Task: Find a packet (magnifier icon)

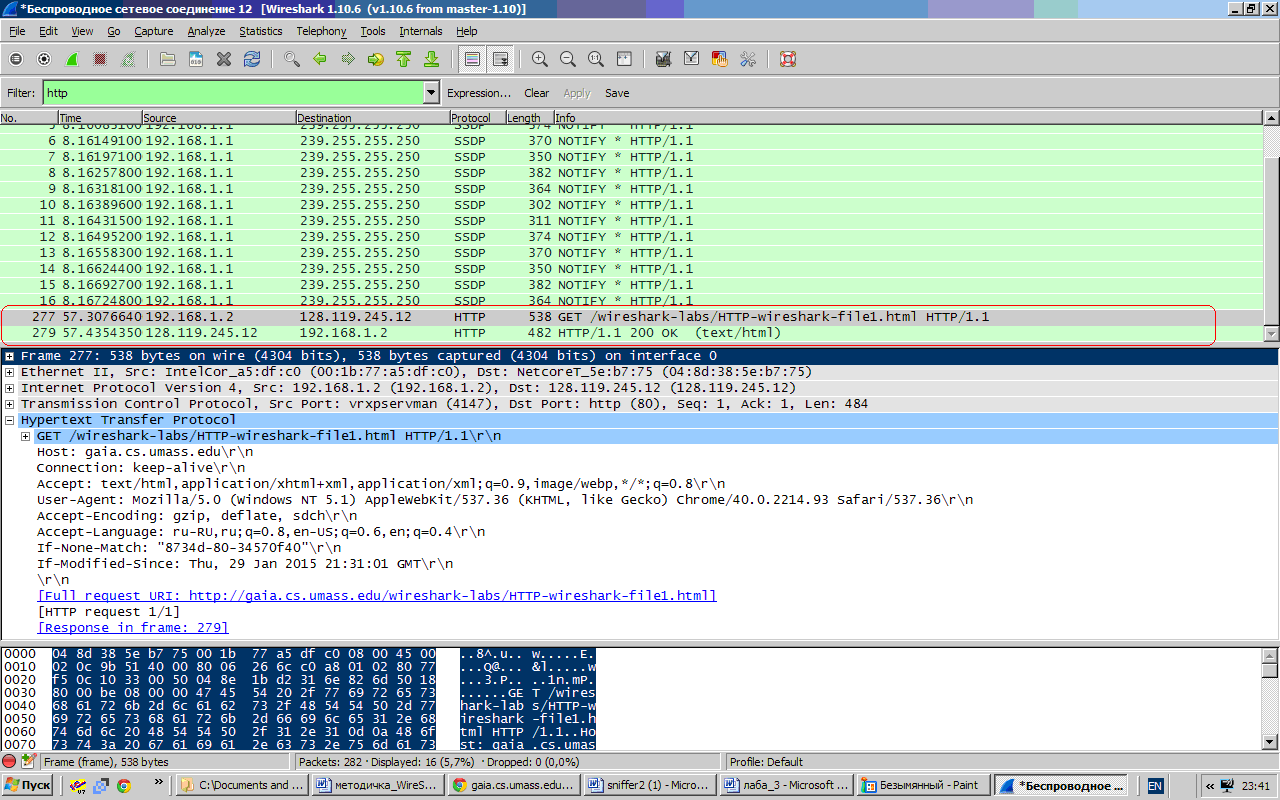Action: tap(292, 59)
